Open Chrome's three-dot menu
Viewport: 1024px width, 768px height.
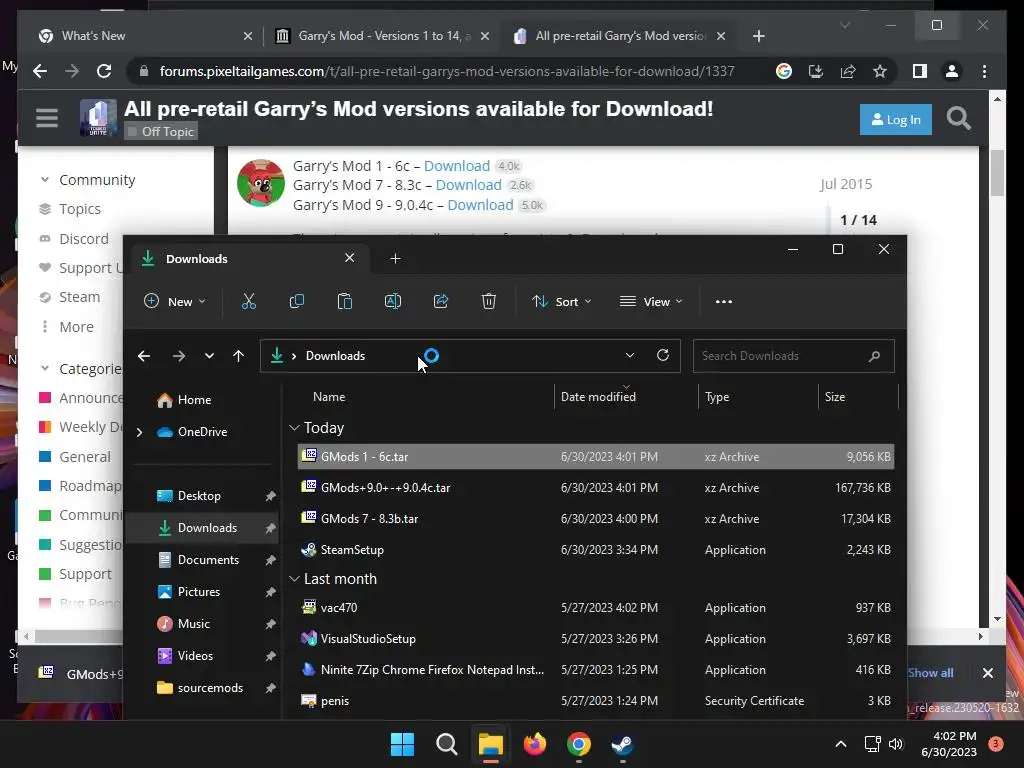point(984,71)
